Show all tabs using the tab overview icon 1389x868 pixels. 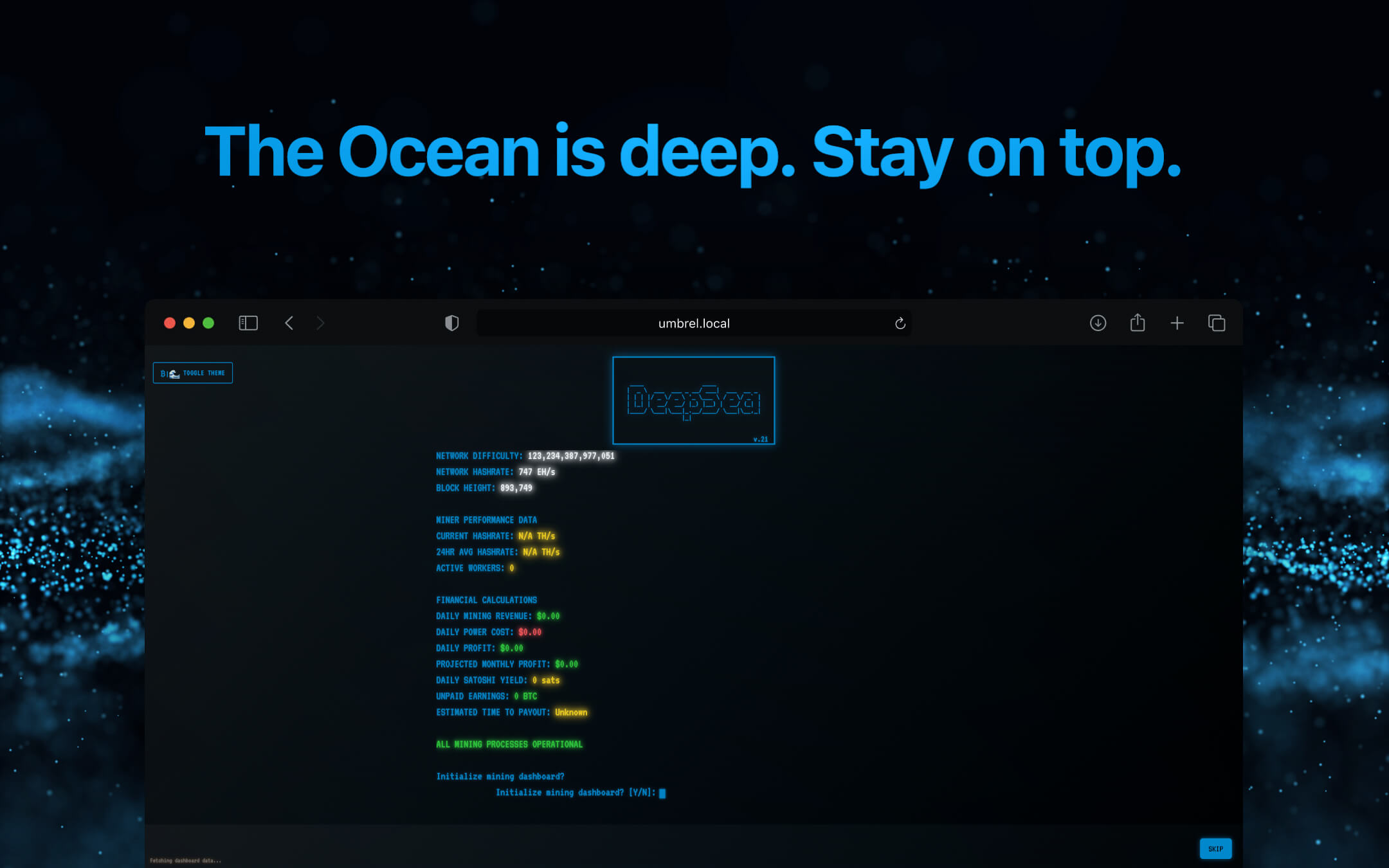pyautogui.click(x=1217, y=323)
